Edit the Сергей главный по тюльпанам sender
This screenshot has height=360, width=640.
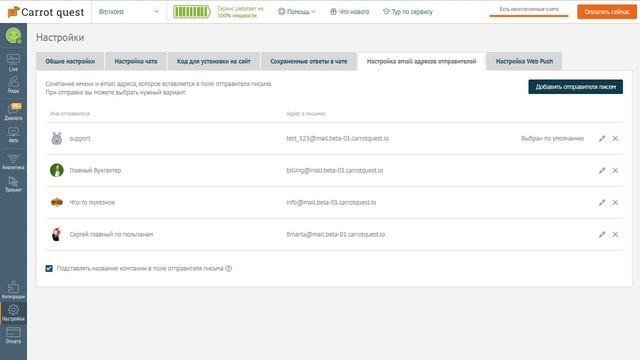pyautogui.click(x=602, y=234)
